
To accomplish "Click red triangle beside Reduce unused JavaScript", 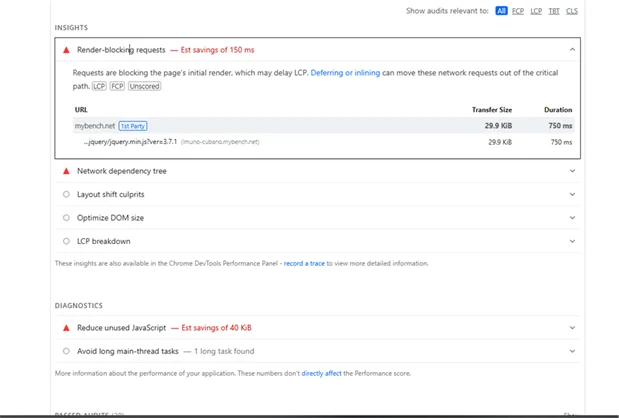I will point(66,328).
